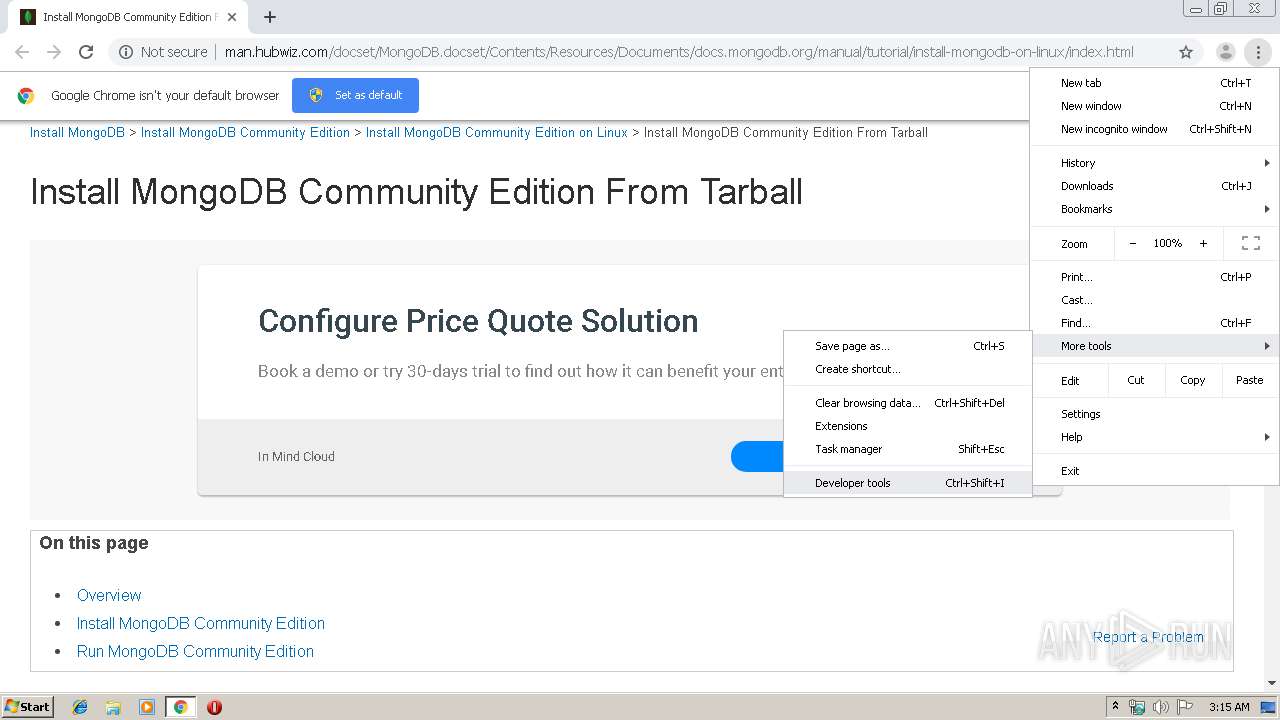Click the Action Center flag tray icon
Viewport: 1280px width, 720px height.
(x=1184, y=707)
